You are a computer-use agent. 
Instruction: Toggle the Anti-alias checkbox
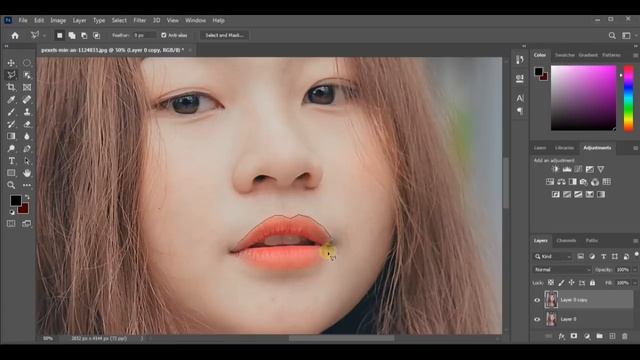[x=164, y=36]
